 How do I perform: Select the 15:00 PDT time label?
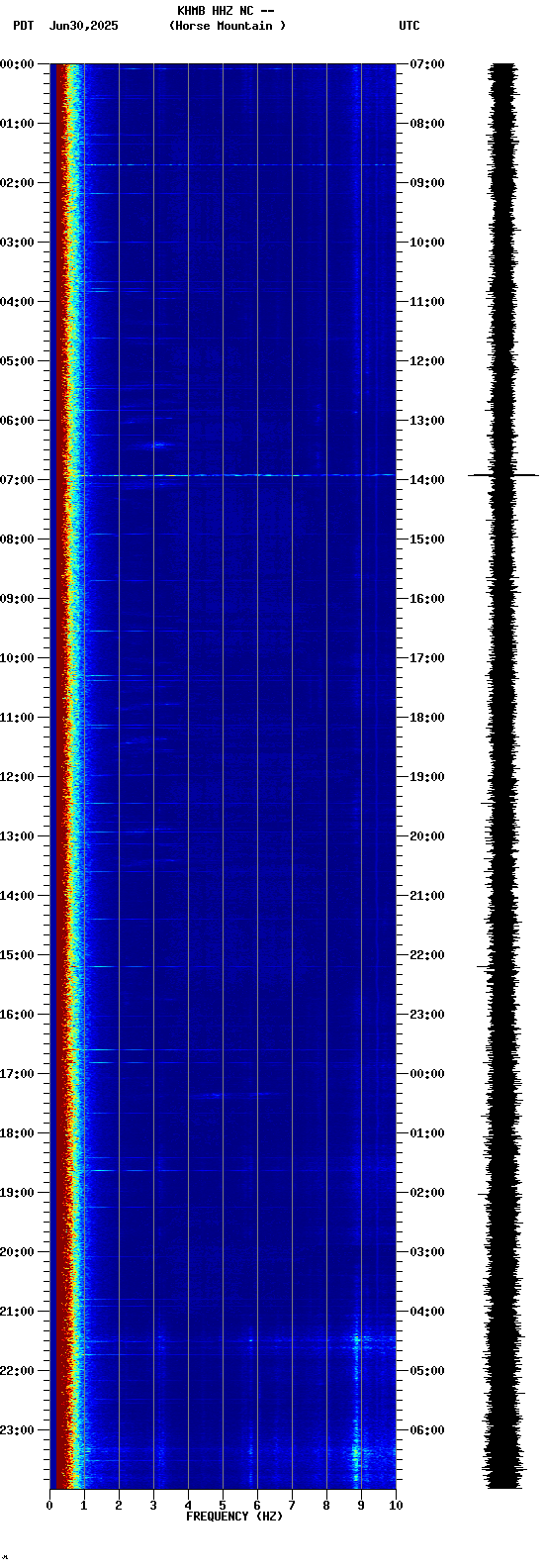[x=17, y=955]
